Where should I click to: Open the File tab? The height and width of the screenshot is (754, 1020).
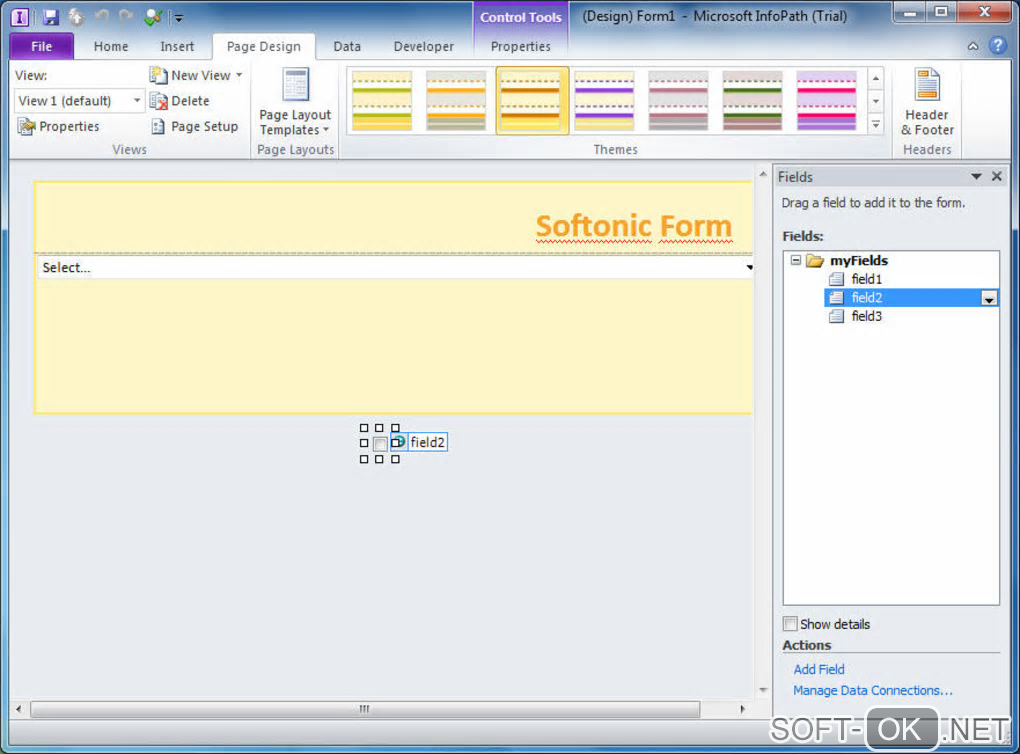tap(42, 46)
